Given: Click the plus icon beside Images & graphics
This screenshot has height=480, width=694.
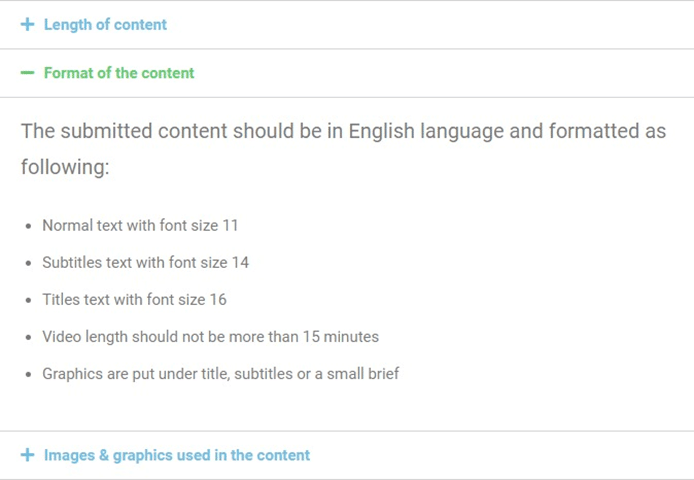Looking at the screenshot, I should coord(27,455).
